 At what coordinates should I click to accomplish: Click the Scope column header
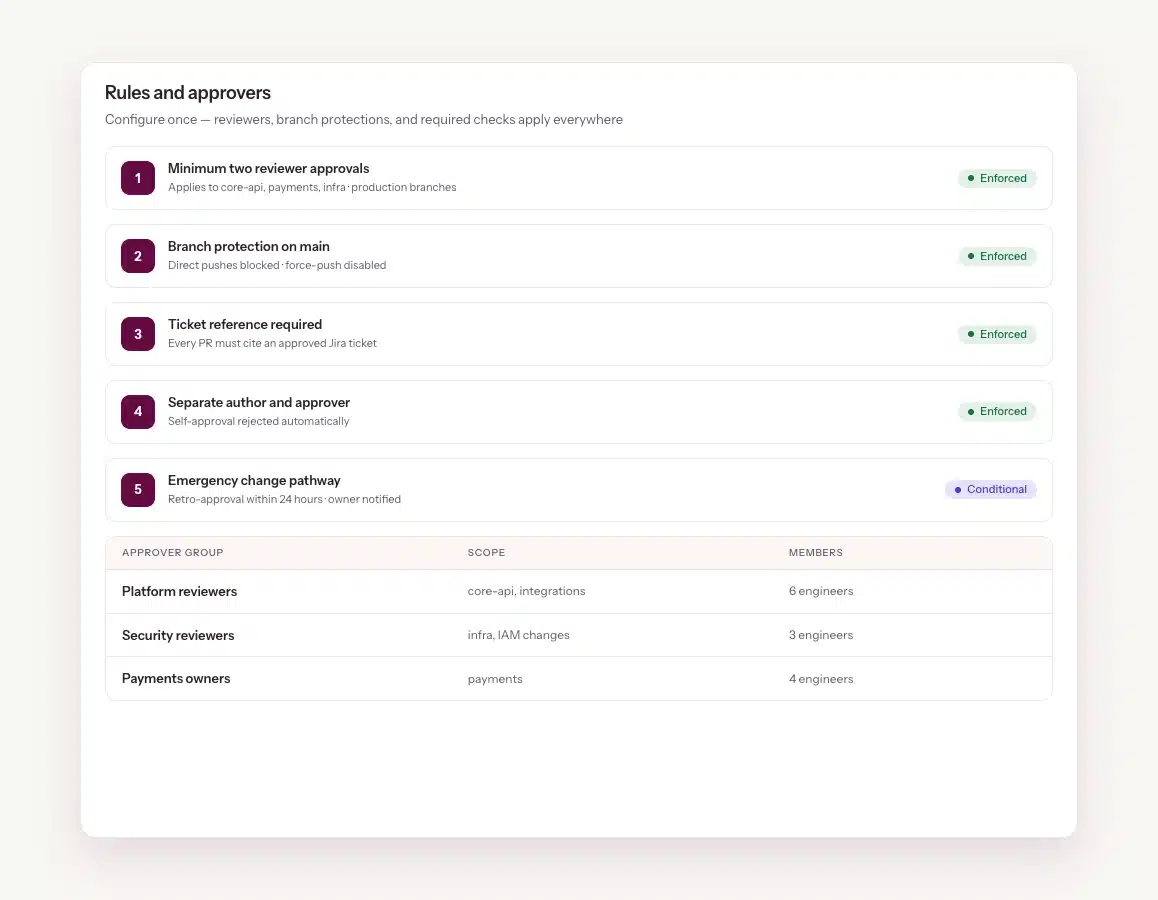point(486,552)
